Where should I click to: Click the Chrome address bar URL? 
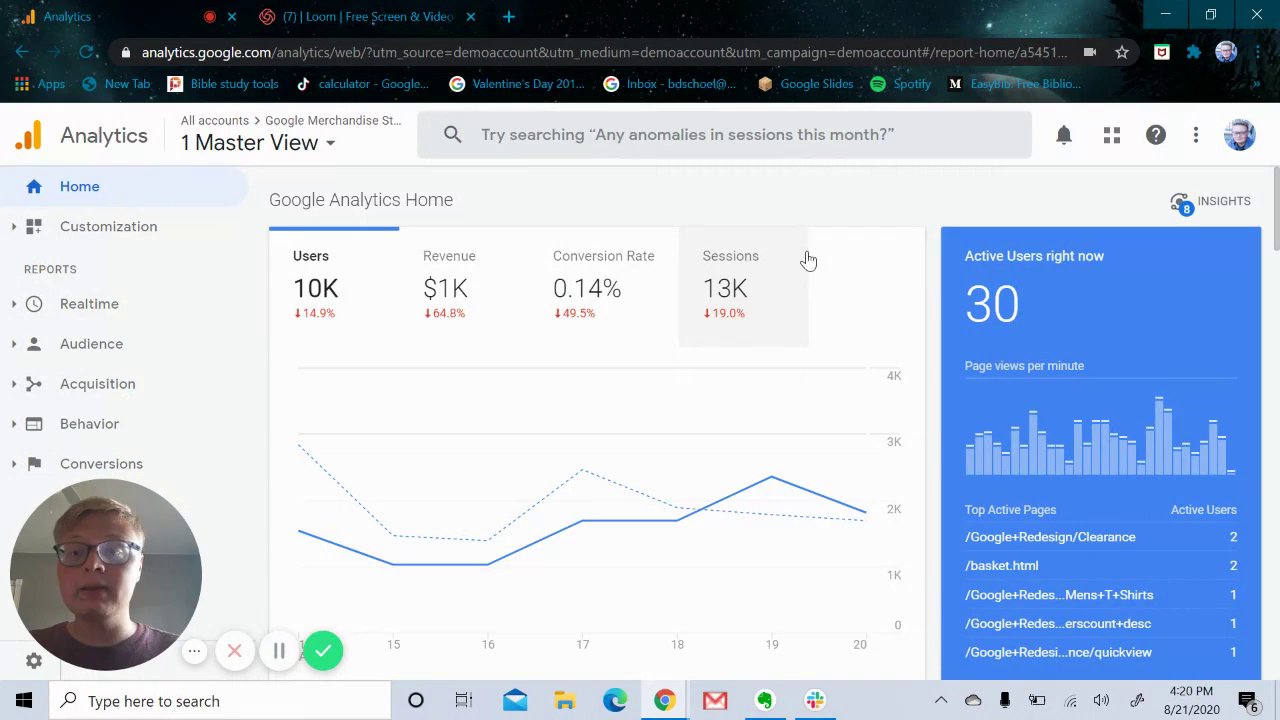point(604,52)
